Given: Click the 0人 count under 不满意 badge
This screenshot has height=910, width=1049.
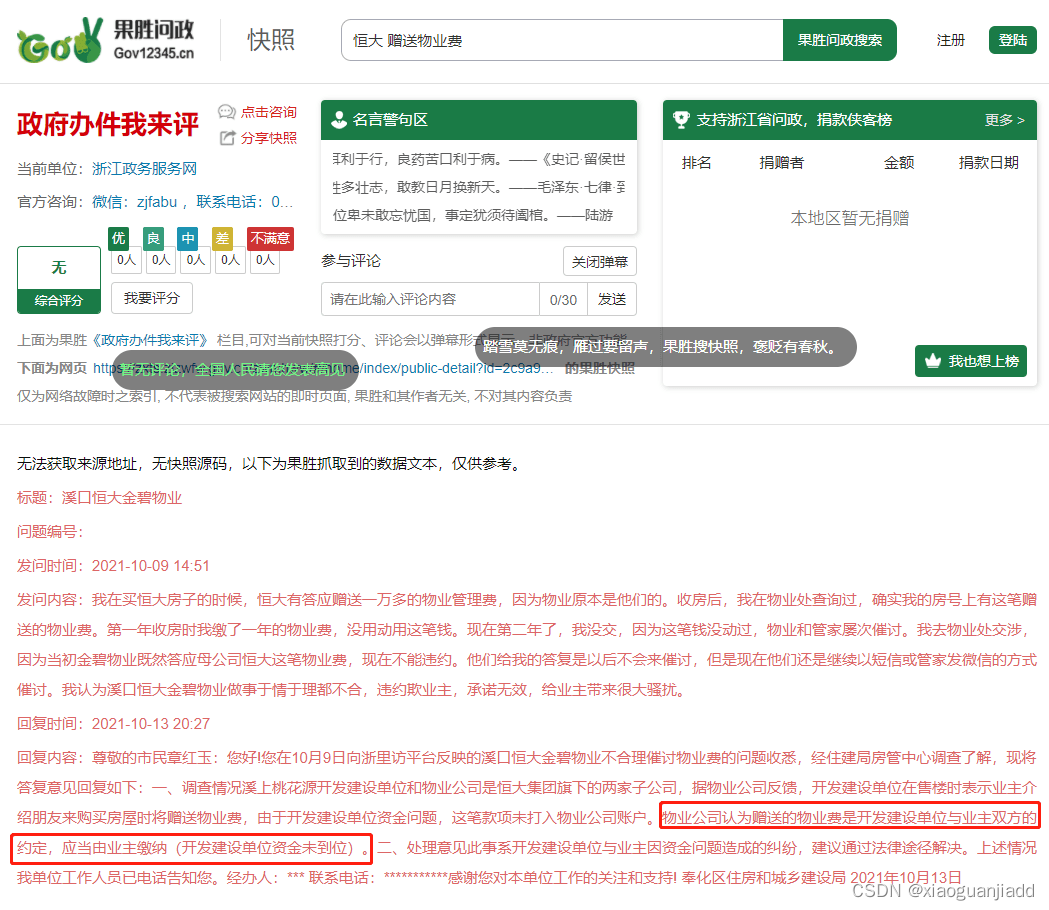Looking at the screenshot, I should pyautogui.click(x=266, y=260).
